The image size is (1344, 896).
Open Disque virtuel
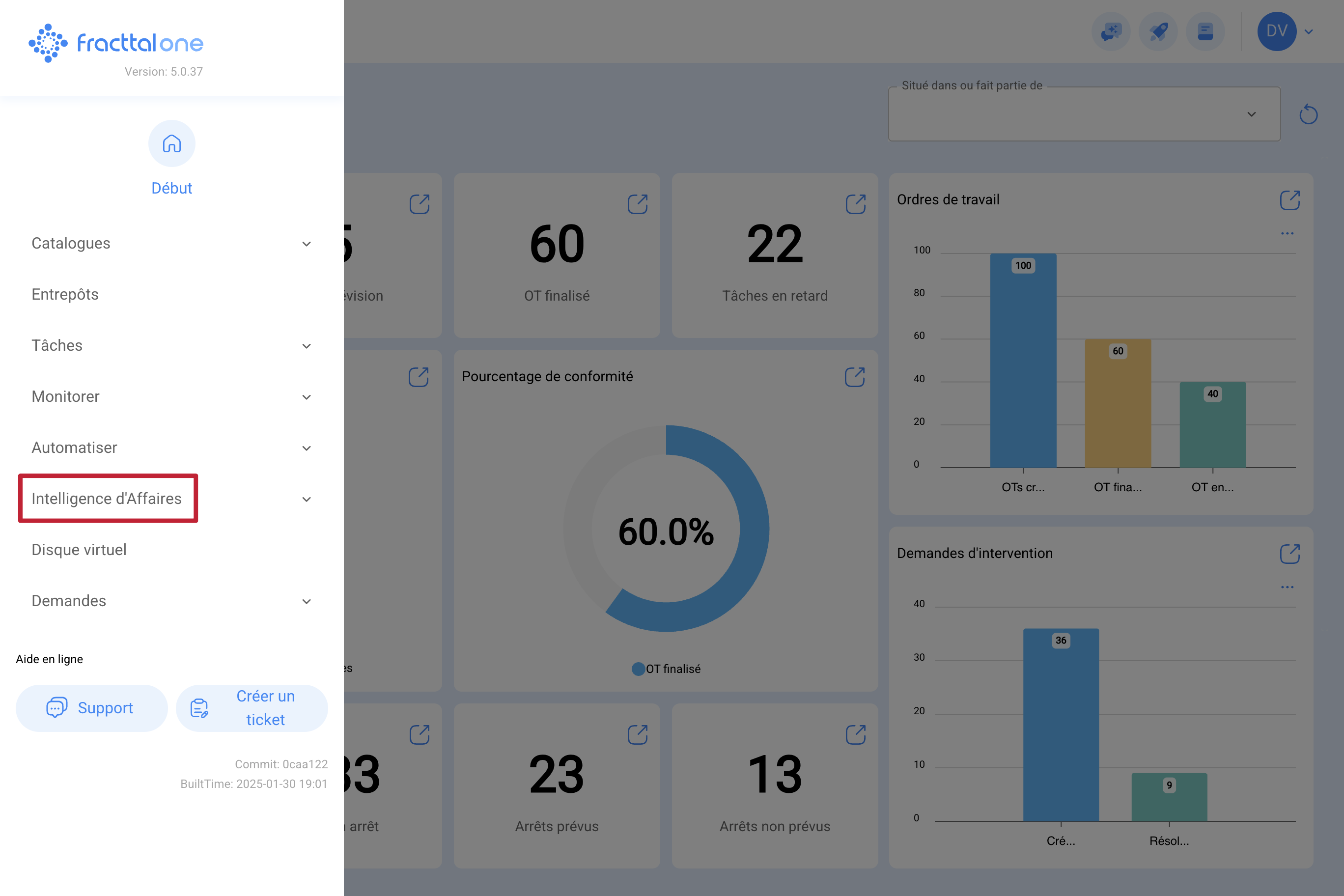tap(80, 550)
